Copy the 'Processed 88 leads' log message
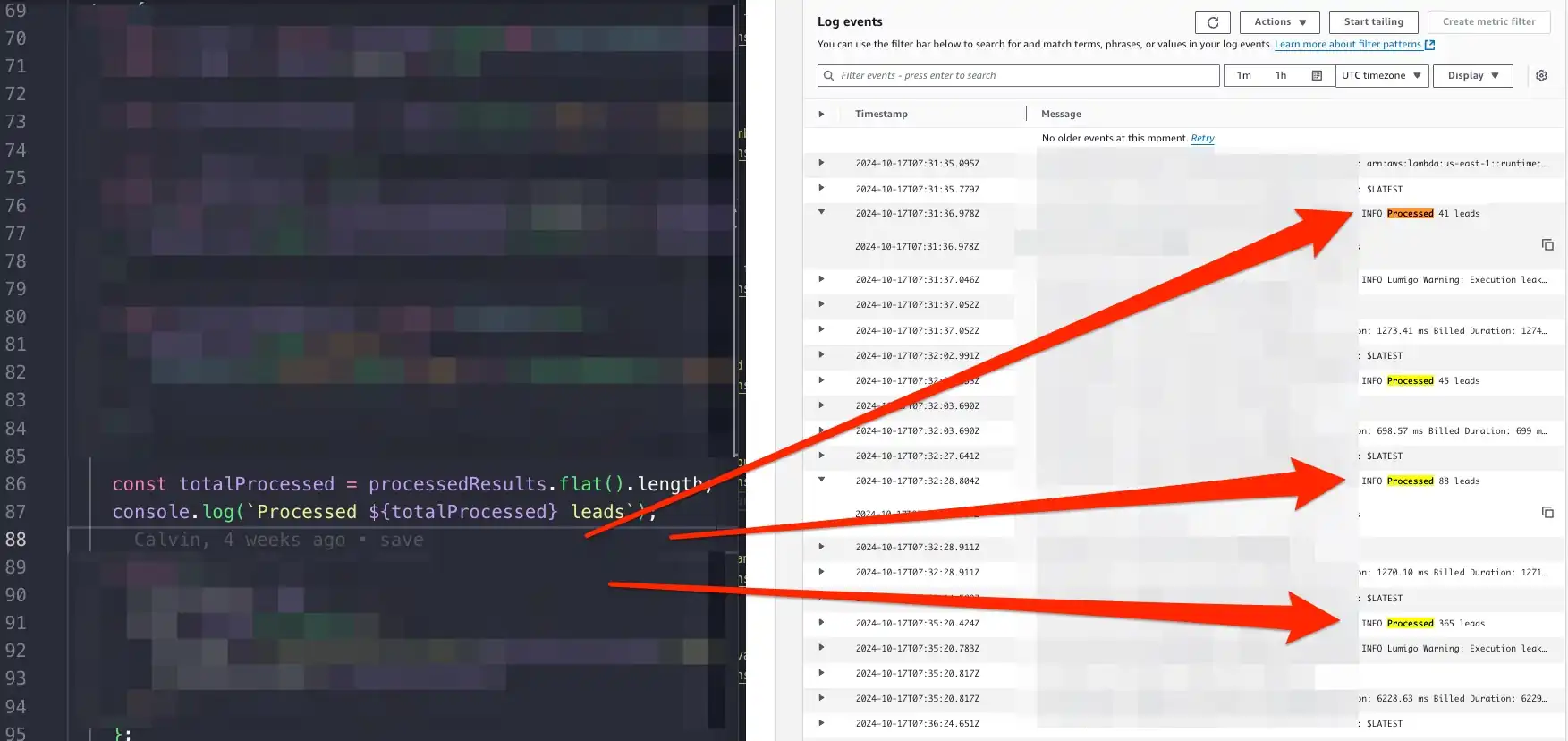1568x741 pixels. 1547,513
